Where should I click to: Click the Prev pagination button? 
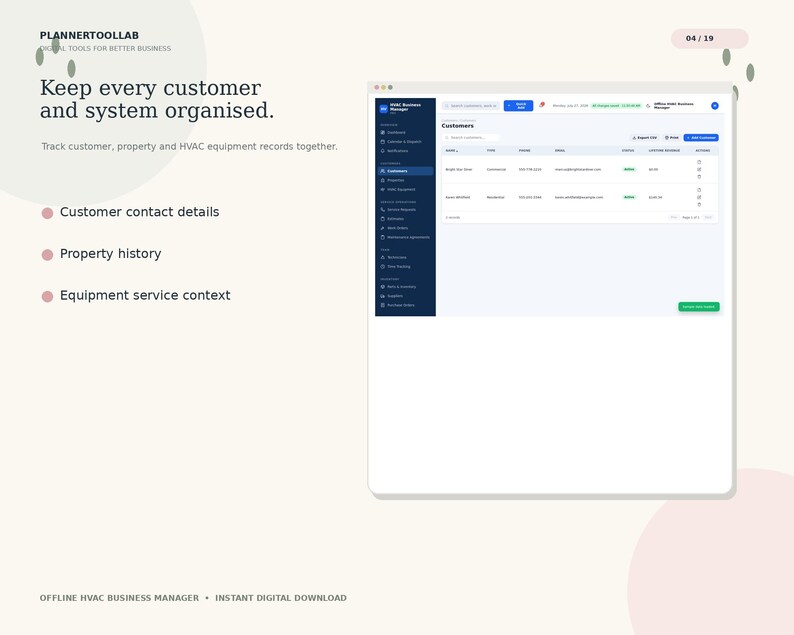point(673,217)
